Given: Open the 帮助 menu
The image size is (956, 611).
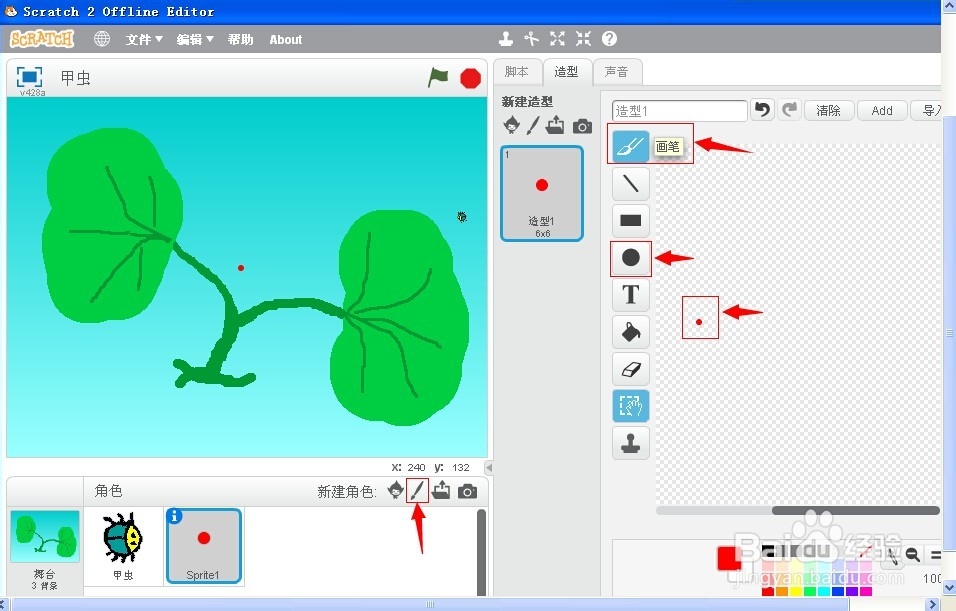Looking at the screenshot, I should (x=240, y=40).
